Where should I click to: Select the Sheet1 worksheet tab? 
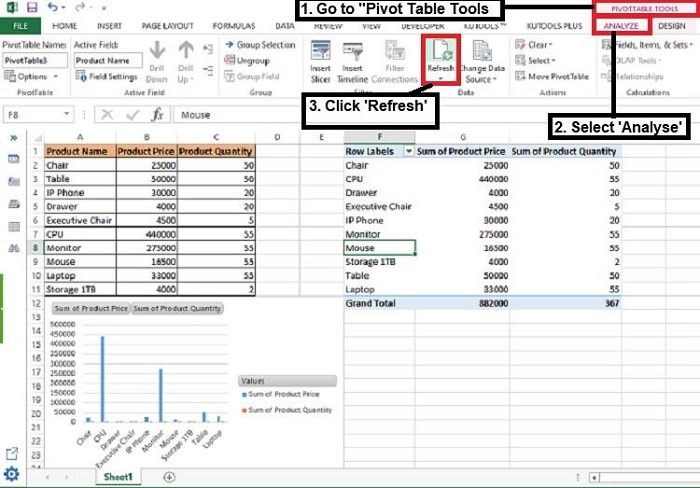coord(118,477)
